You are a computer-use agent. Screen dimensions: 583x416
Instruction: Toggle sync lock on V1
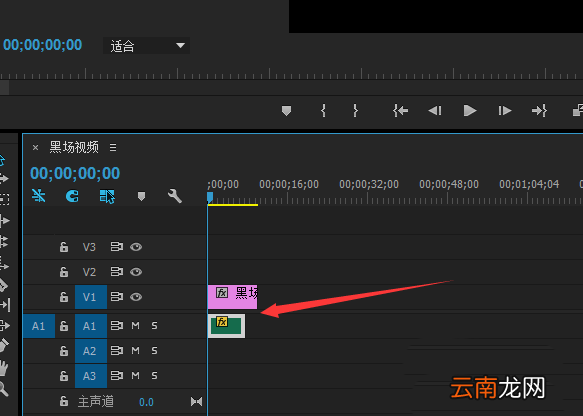tap(117, 297)
